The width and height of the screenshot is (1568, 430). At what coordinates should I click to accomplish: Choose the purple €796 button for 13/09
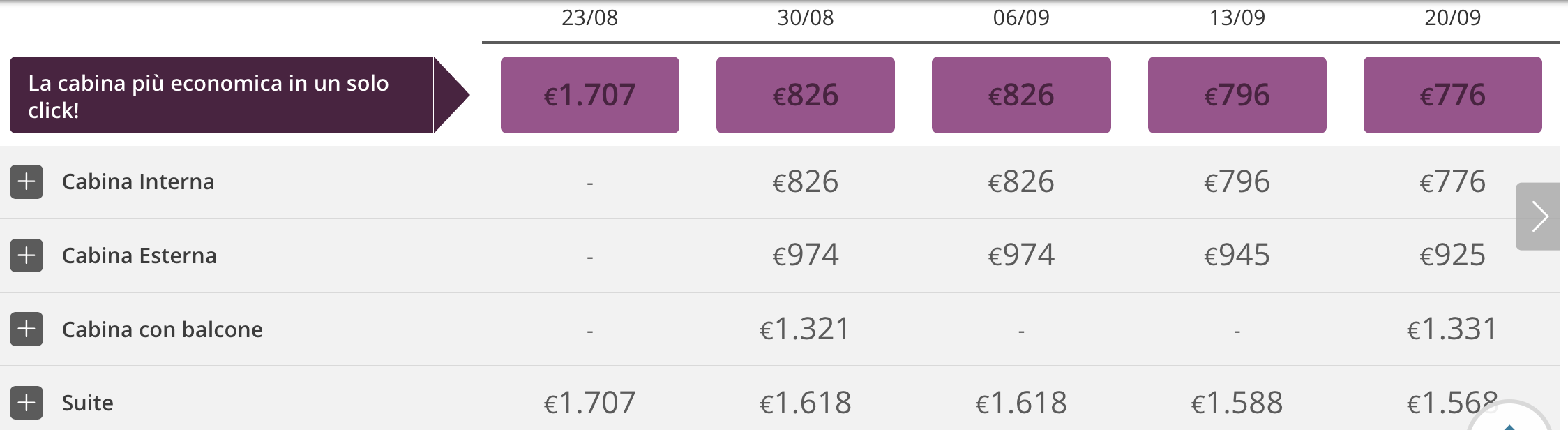(1237, 95)
